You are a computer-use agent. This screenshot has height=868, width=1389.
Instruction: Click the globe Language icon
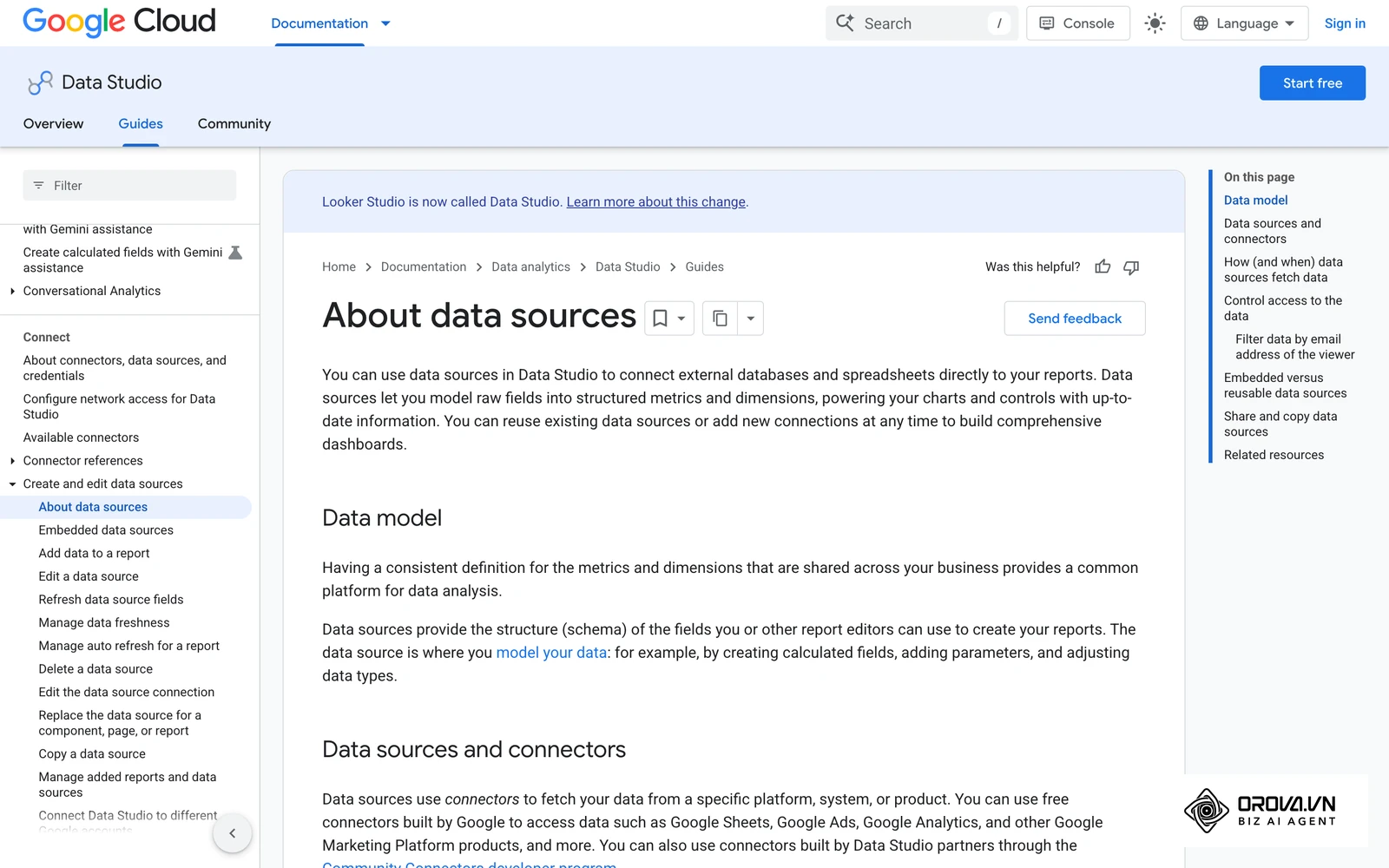point(1201,23)
